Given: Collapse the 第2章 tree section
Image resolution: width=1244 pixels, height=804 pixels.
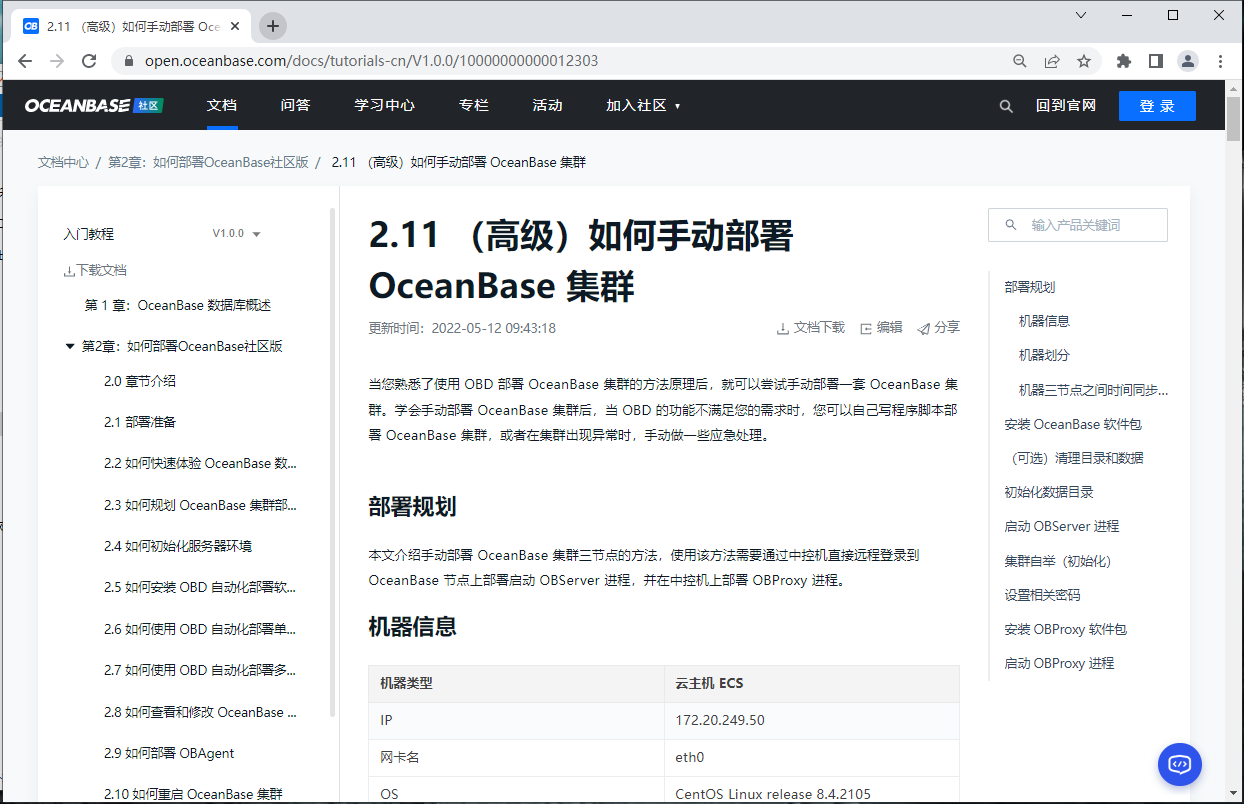Looking at the screenshot, I should click(x=70, y=346).
